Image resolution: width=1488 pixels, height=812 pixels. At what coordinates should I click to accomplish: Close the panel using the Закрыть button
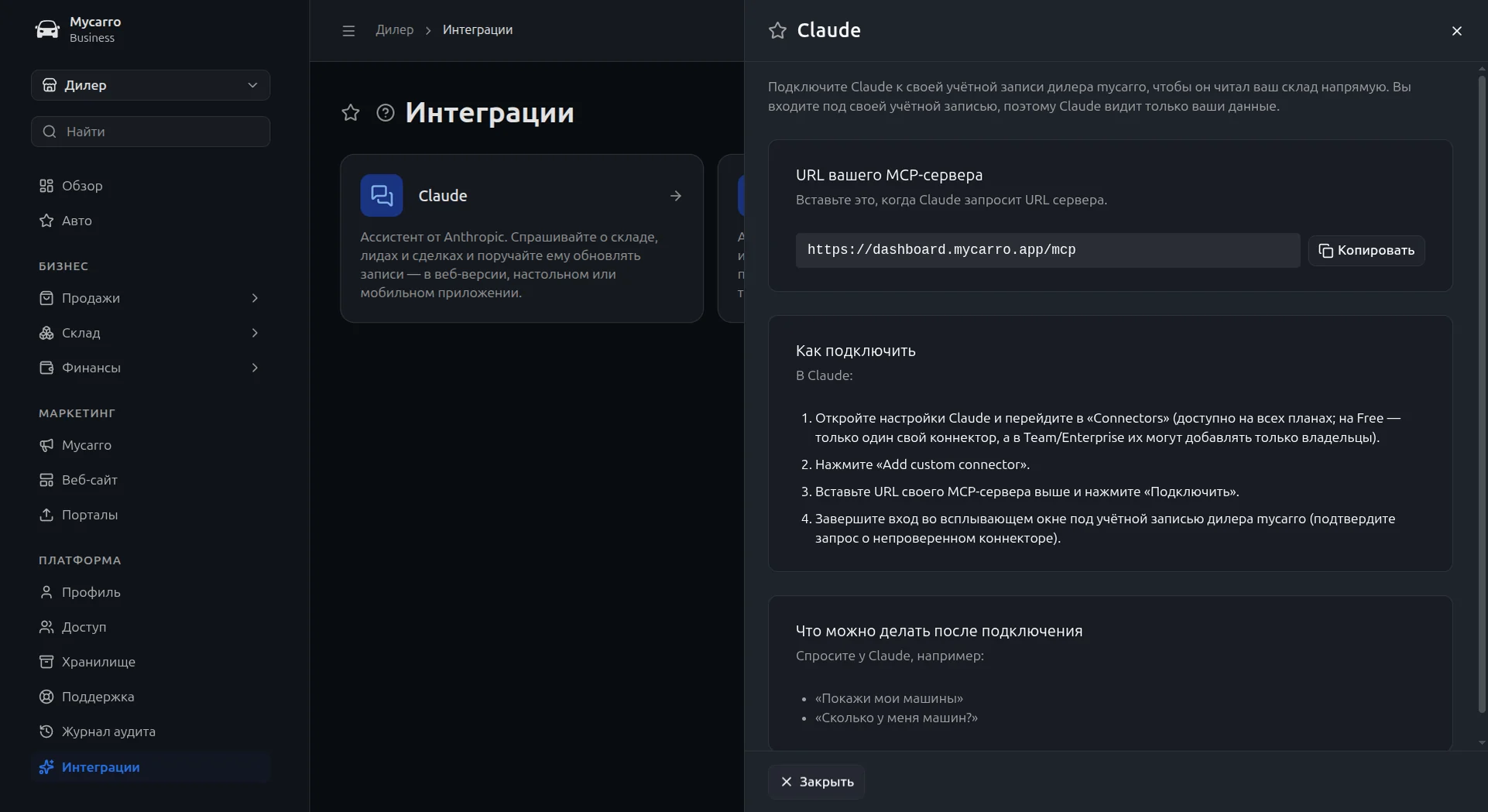point(816,782)
